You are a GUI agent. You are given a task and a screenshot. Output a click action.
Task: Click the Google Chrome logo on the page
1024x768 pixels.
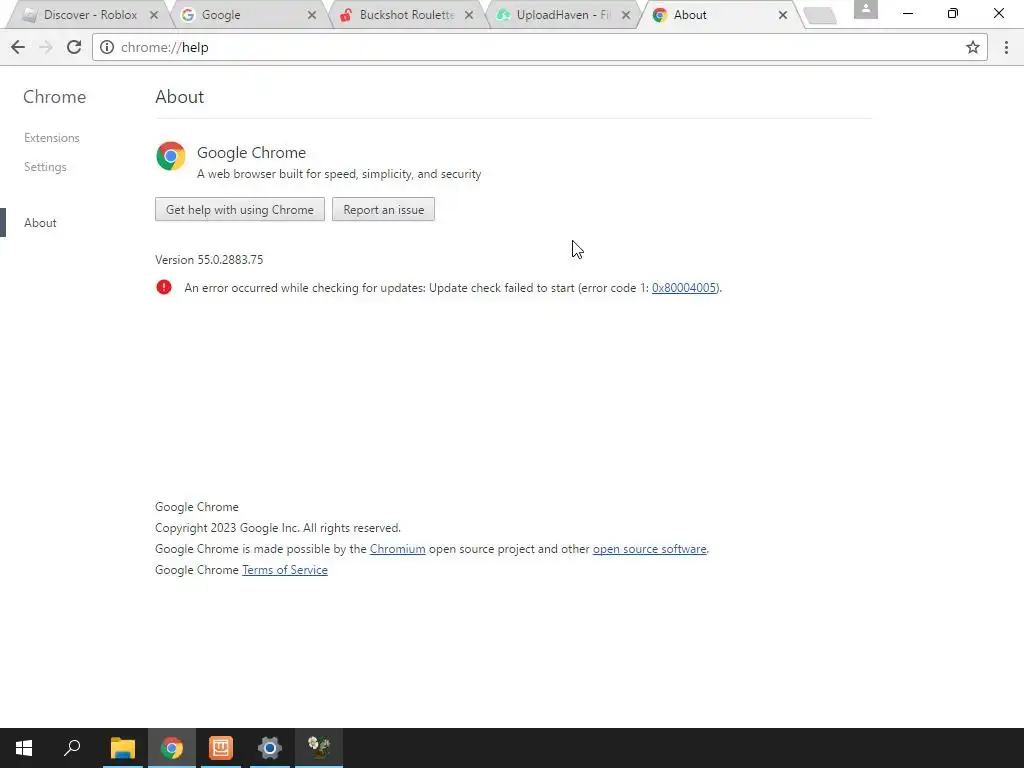(170, 156)
